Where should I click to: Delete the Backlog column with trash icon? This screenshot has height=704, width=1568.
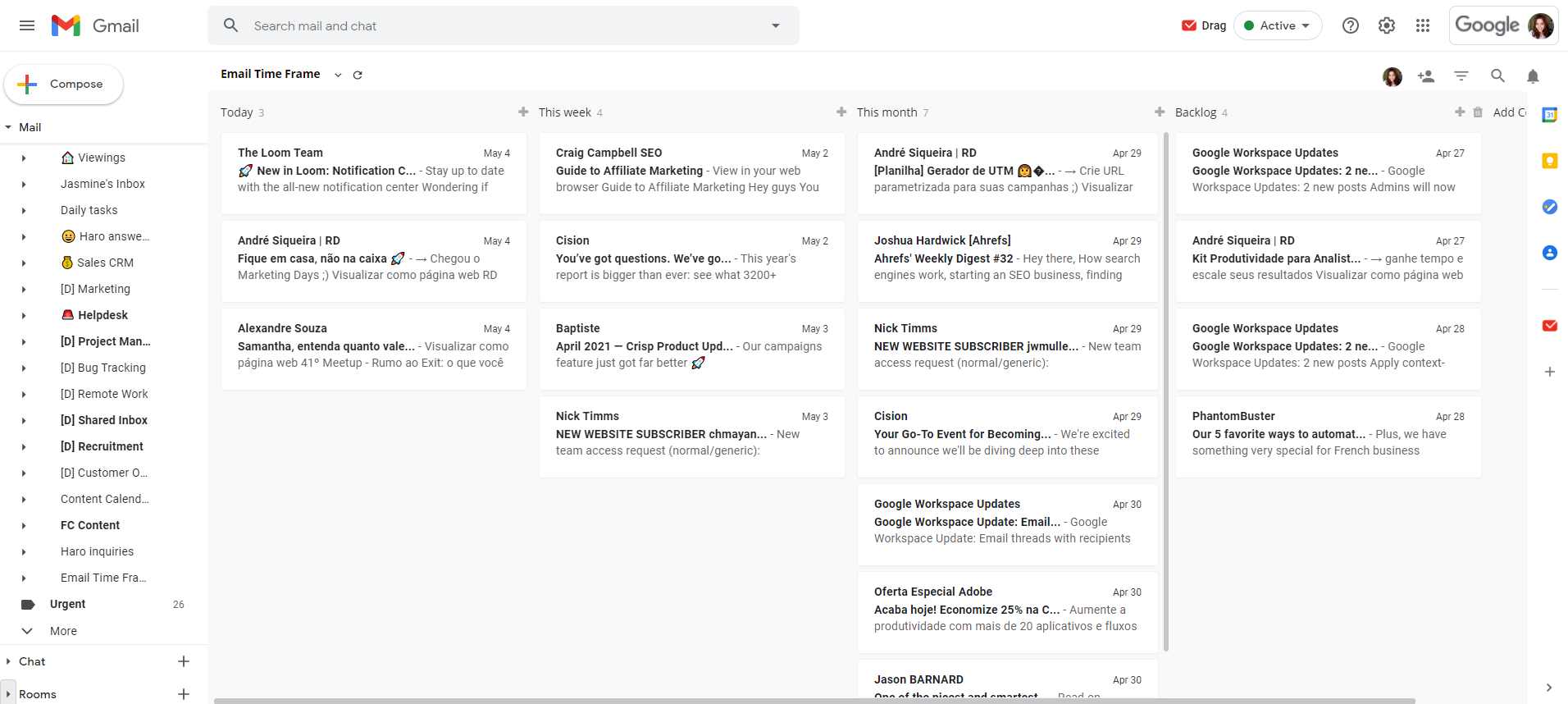pos(1478,112)
